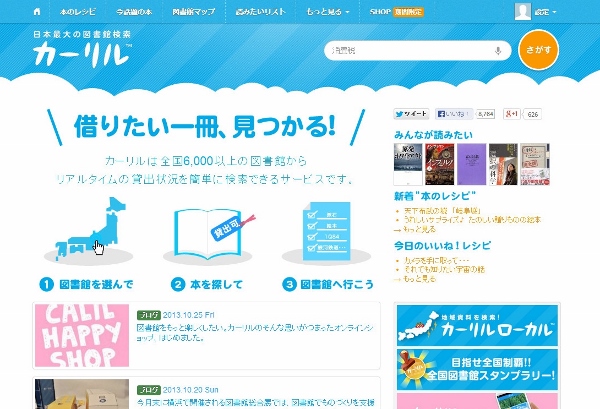Click the checklist document illustration
The image size is (600, 409).
click(327, 233)
